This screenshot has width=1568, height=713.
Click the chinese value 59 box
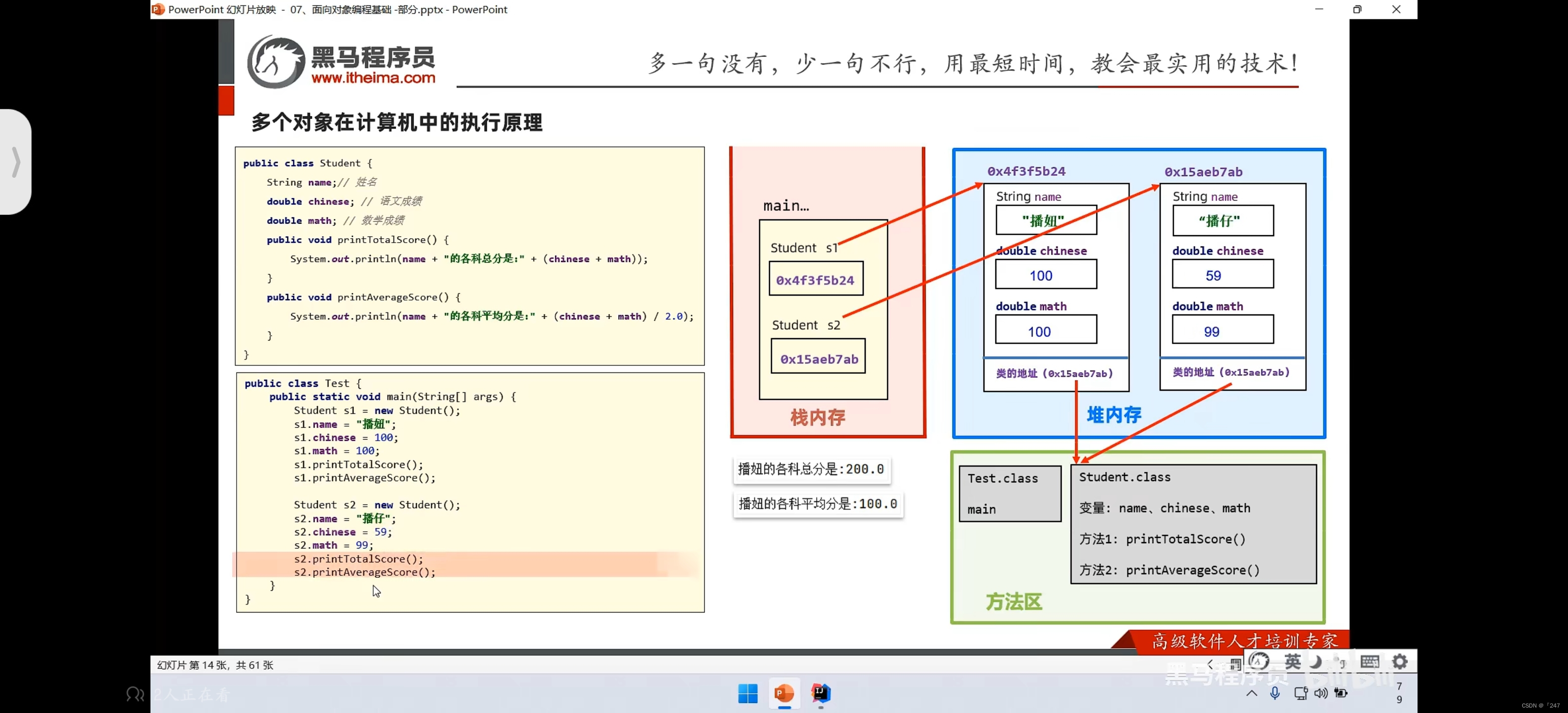coord(1222,275)
